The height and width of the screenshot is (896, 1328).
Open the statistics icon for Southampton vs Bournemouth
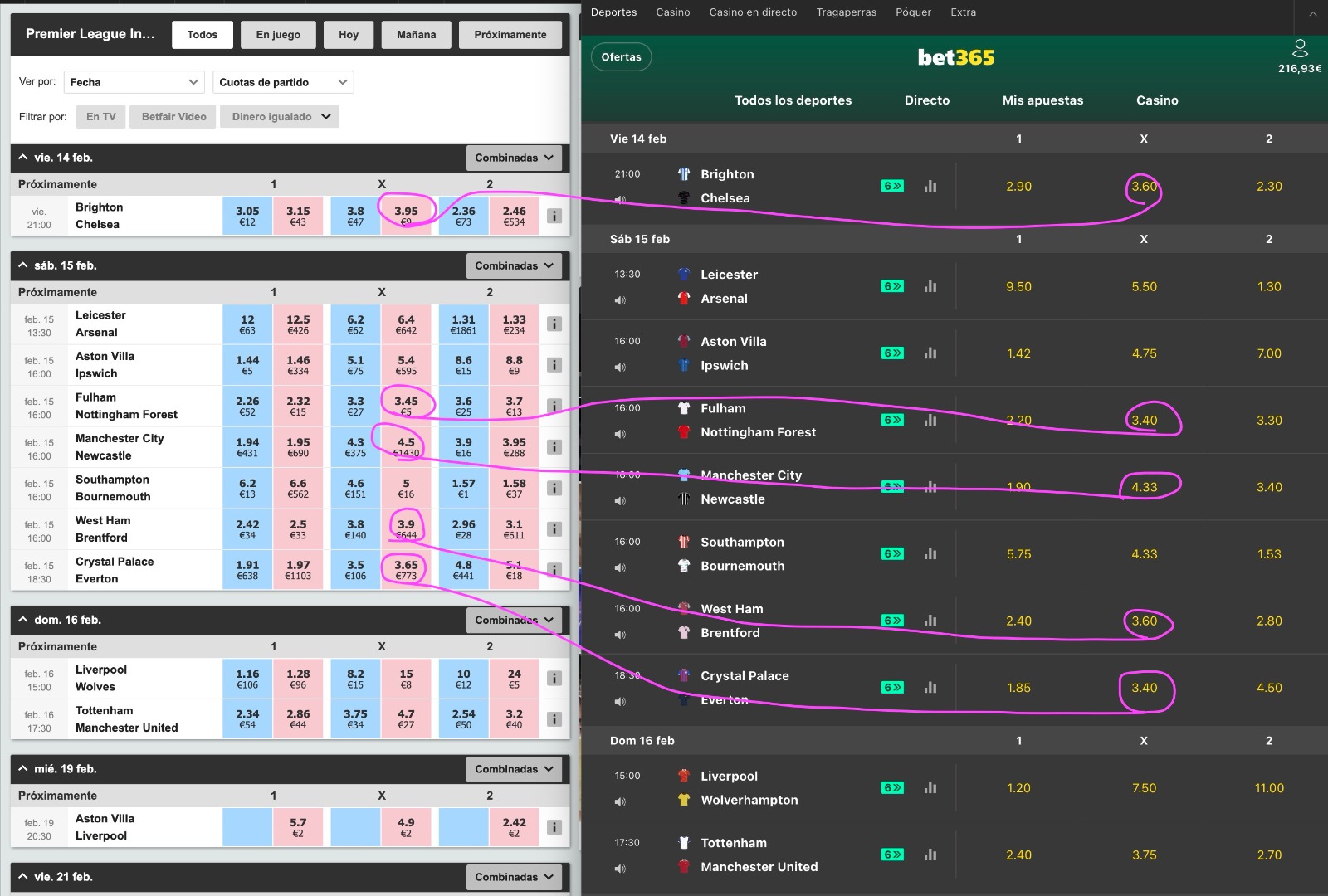930,553
